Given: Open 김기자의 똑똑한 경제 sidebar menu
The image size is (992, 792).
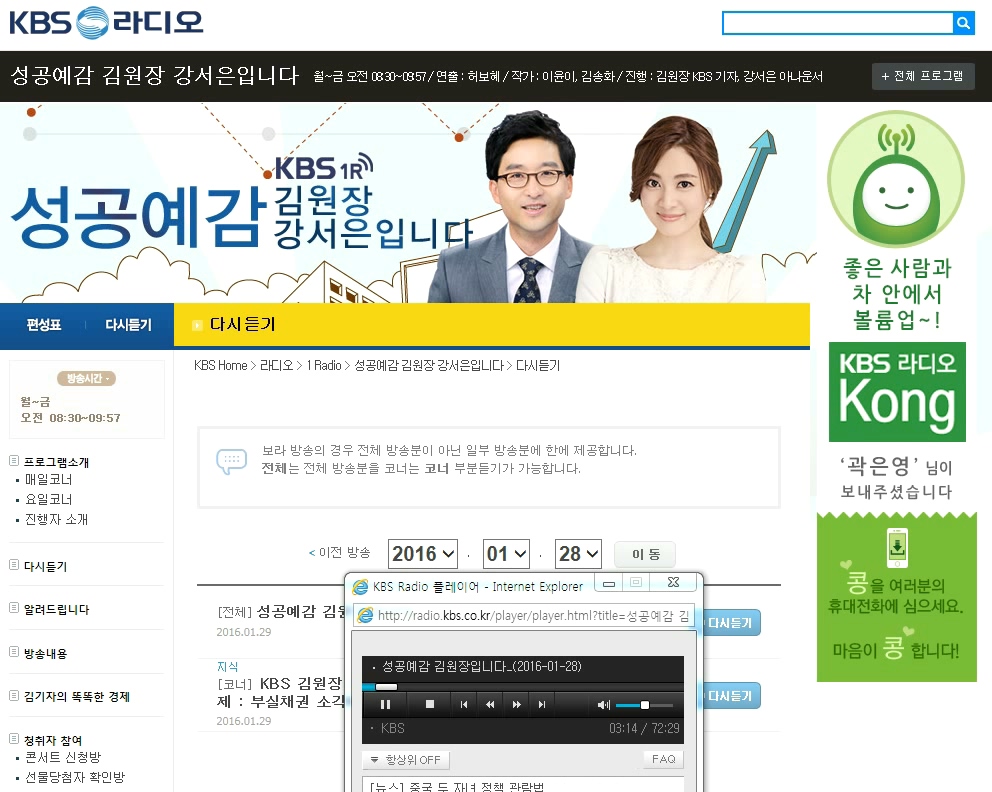Looking at the screenshot, I should [x=77, y=696].
